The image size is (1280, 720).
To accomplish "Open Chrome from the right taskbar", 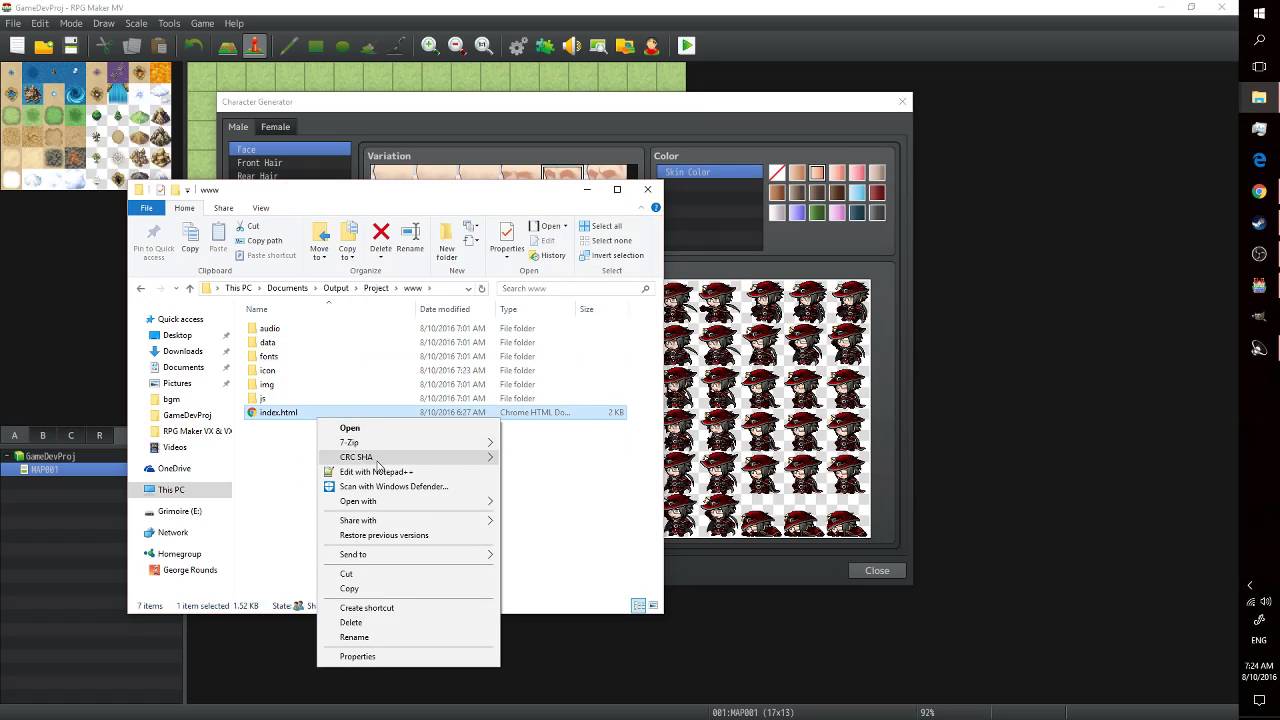I will [x=1259, y=191].
